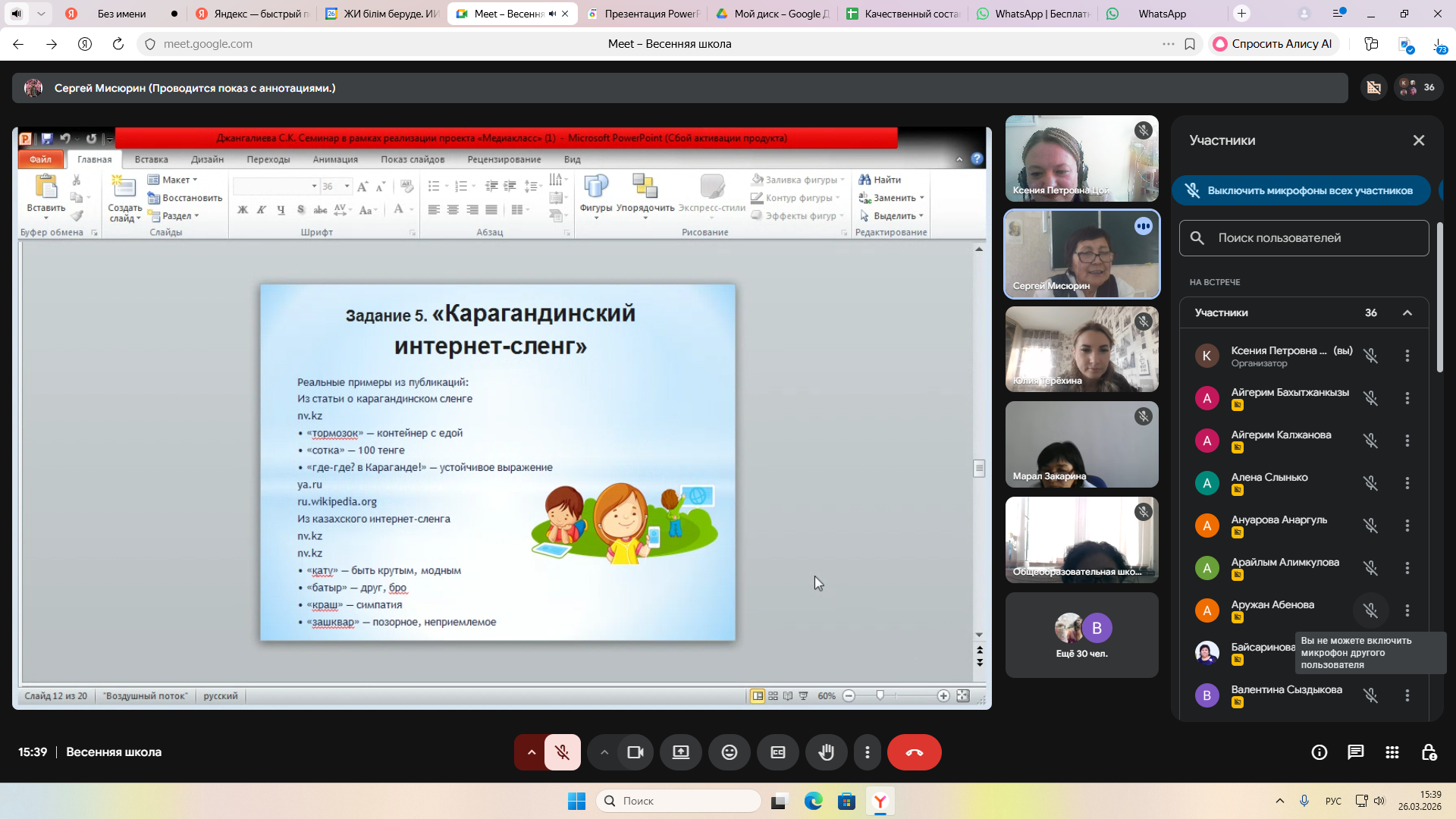Click the present screen icon
The image size is (1456, 819).
(x=680, y=752)
